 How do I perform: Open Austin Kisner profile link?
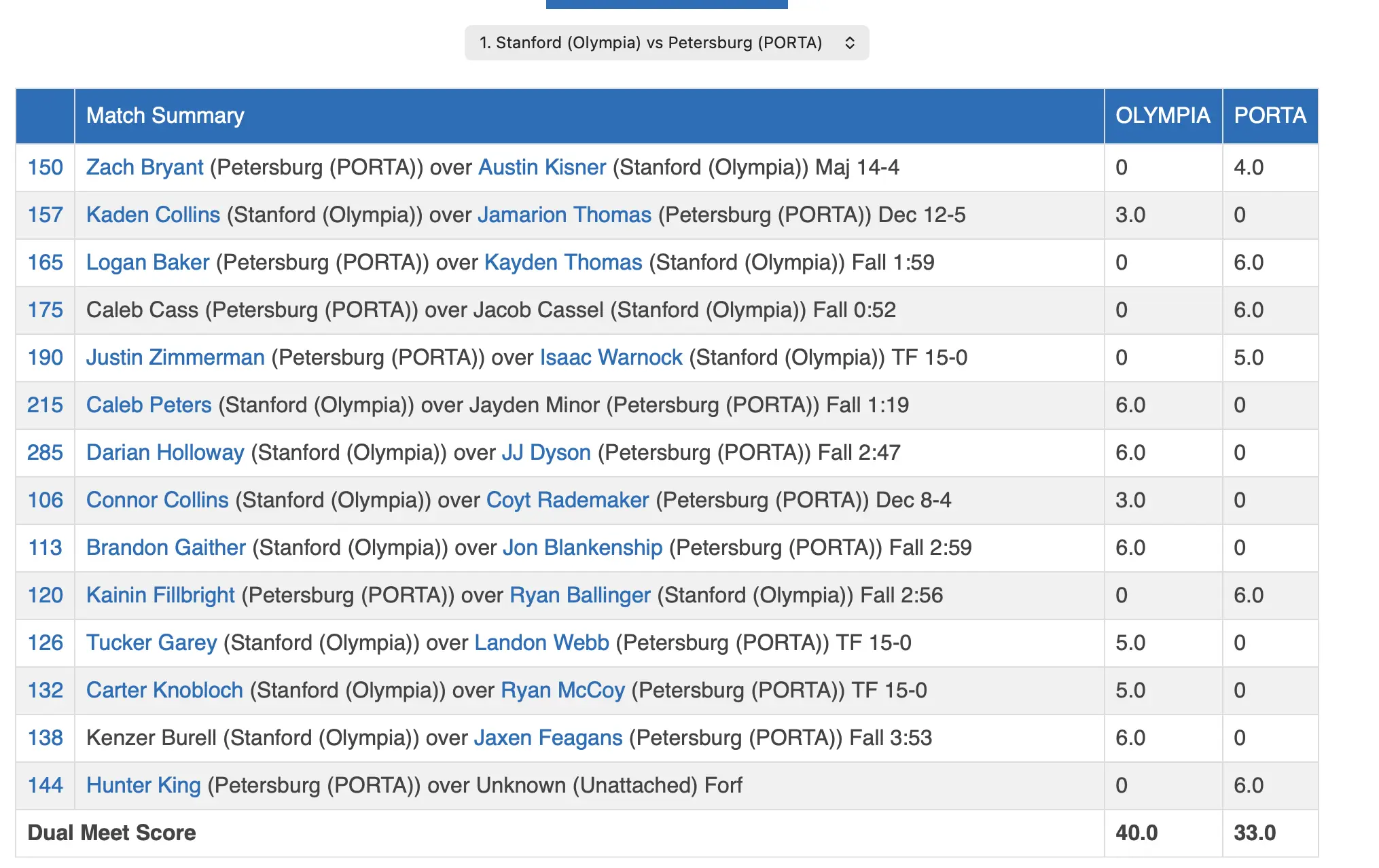541,167
